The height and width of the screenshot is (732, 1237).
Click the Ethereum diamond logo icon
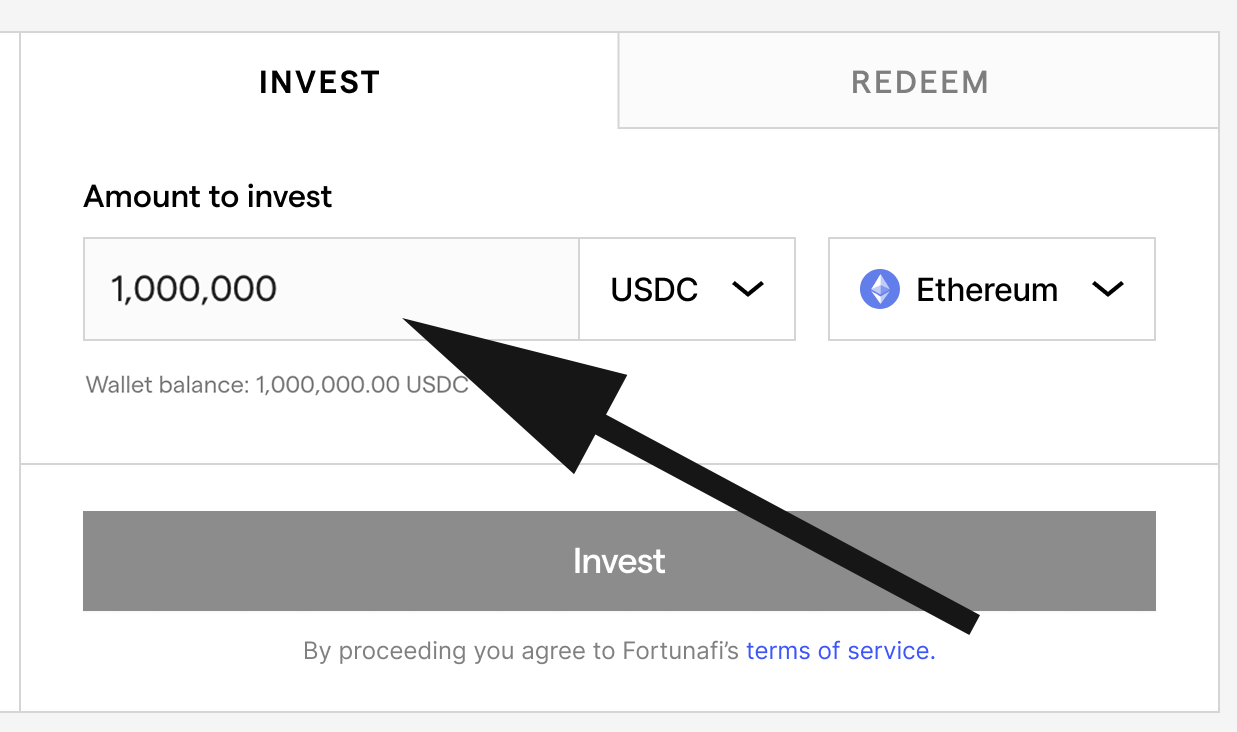[x=880, y=289]
